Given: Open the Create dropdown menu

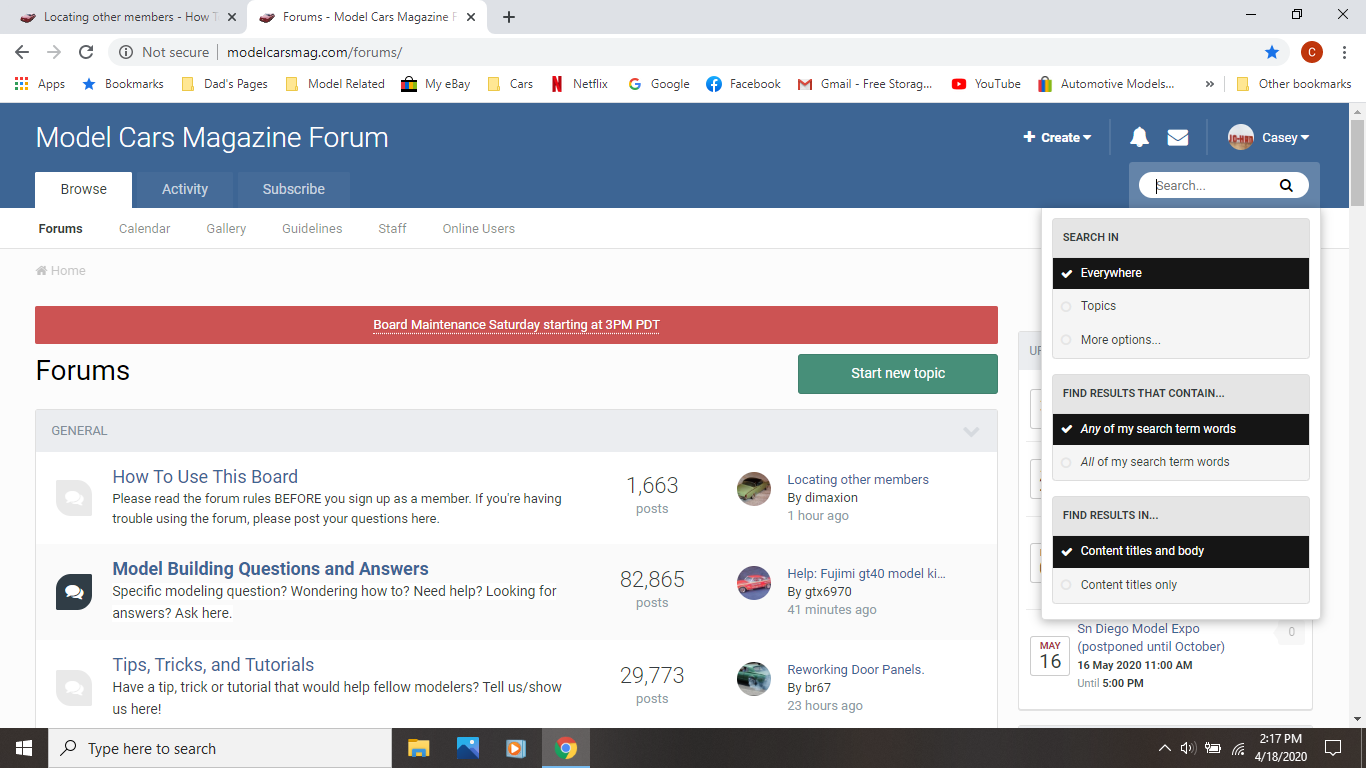Looking at the screenshot, I should (1057, 138).
